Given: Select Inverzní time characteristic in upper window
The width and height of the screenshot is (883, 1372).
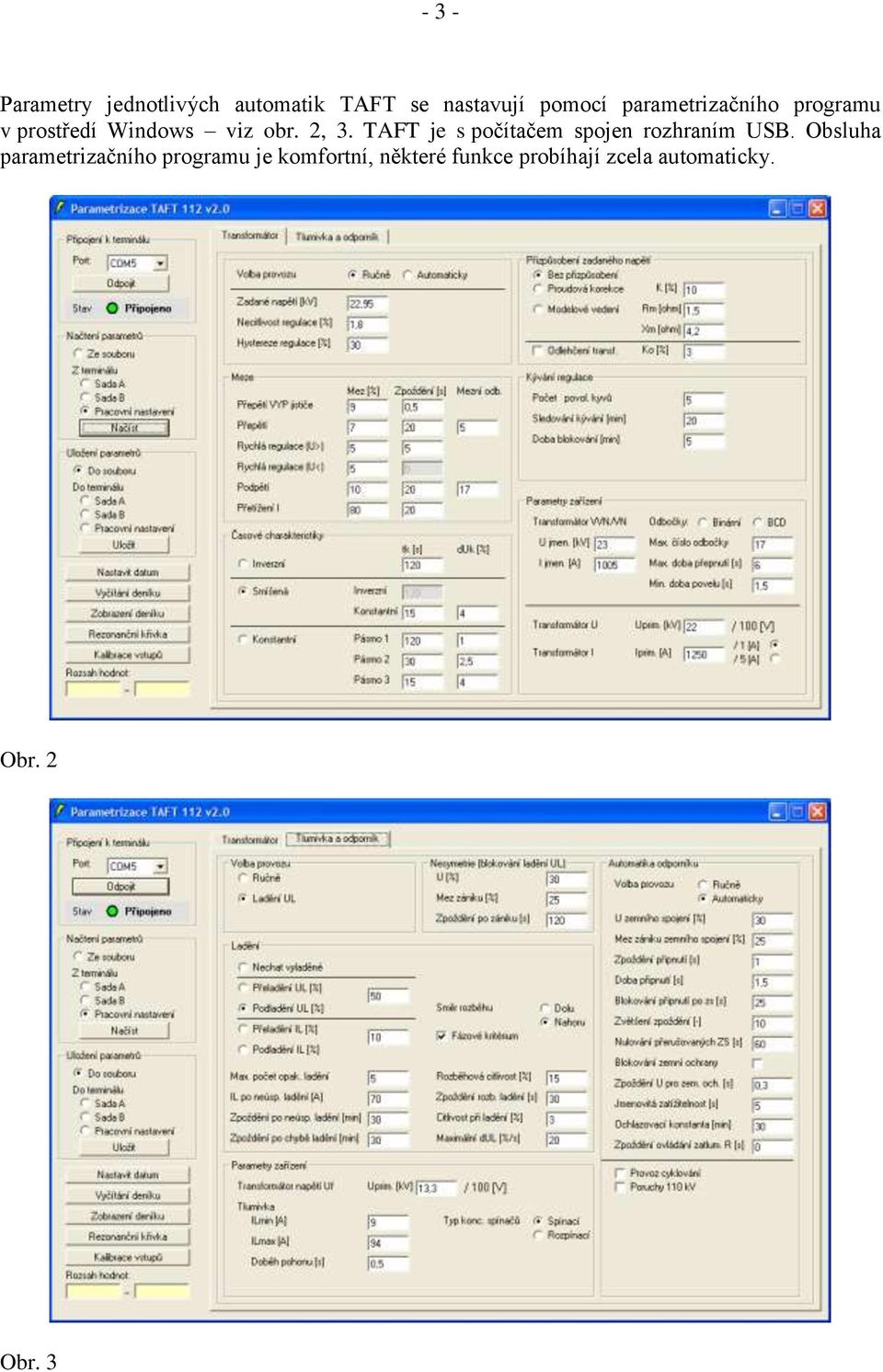Looking at the screenshot, I should pos(243,563).
